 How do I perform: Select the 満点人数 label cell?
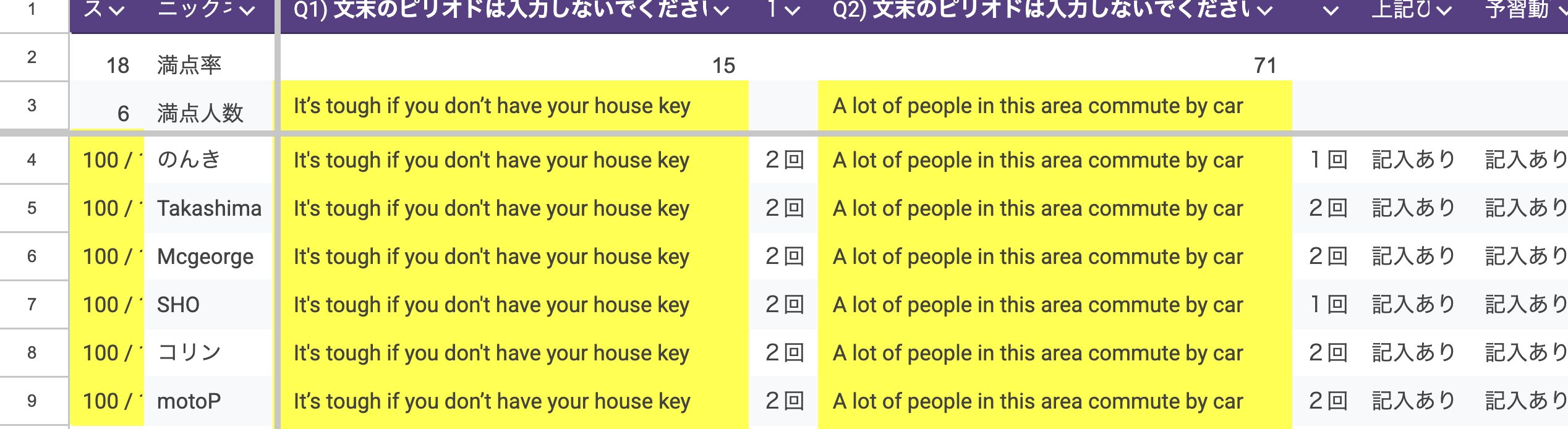point(209,113)
